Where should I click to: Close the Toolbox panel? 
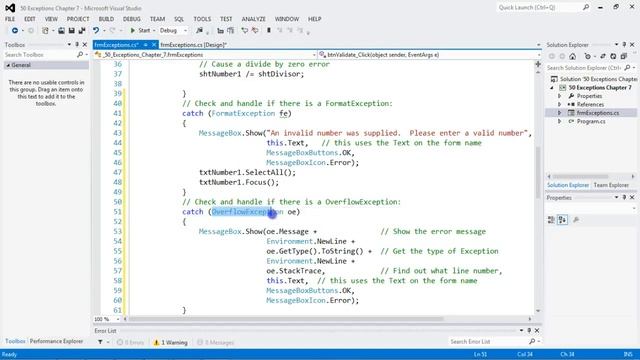84,44
